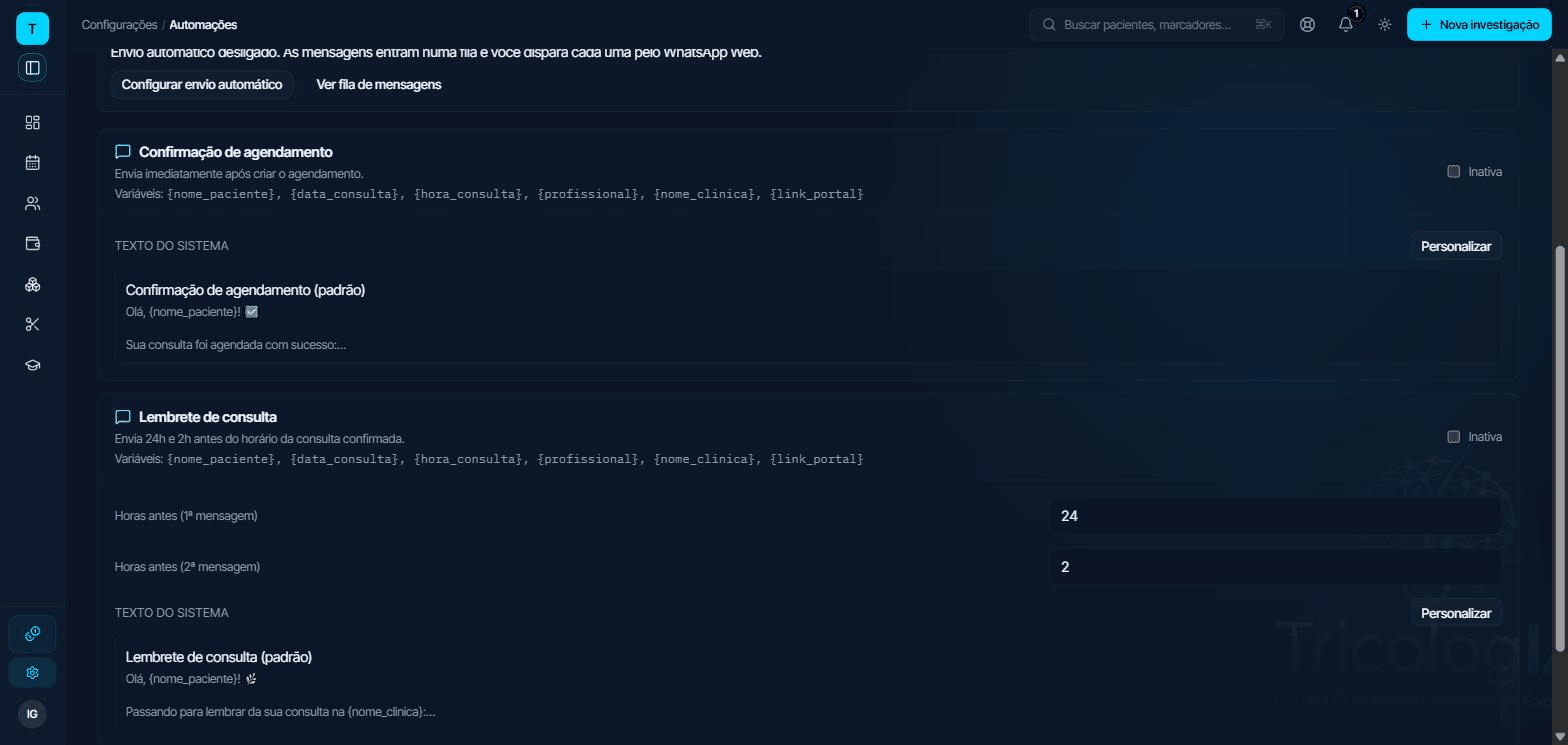Screen dimensions: 1568x745
Task: Select Confirmação de agendamento (padrão) template card
Action: pyautogui.click(x=808, y=316)
